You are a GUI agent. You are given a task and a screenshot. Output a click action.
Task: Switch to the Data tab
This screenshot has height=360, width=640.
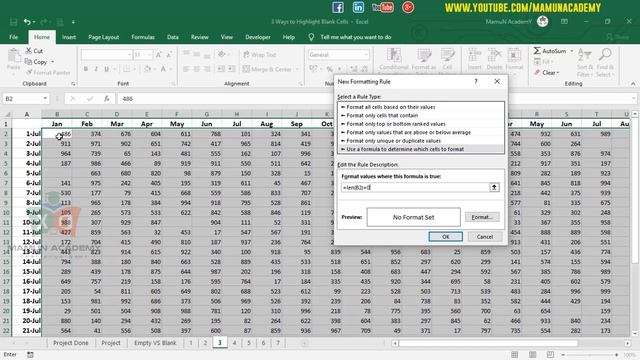click(x=173, y=37)
